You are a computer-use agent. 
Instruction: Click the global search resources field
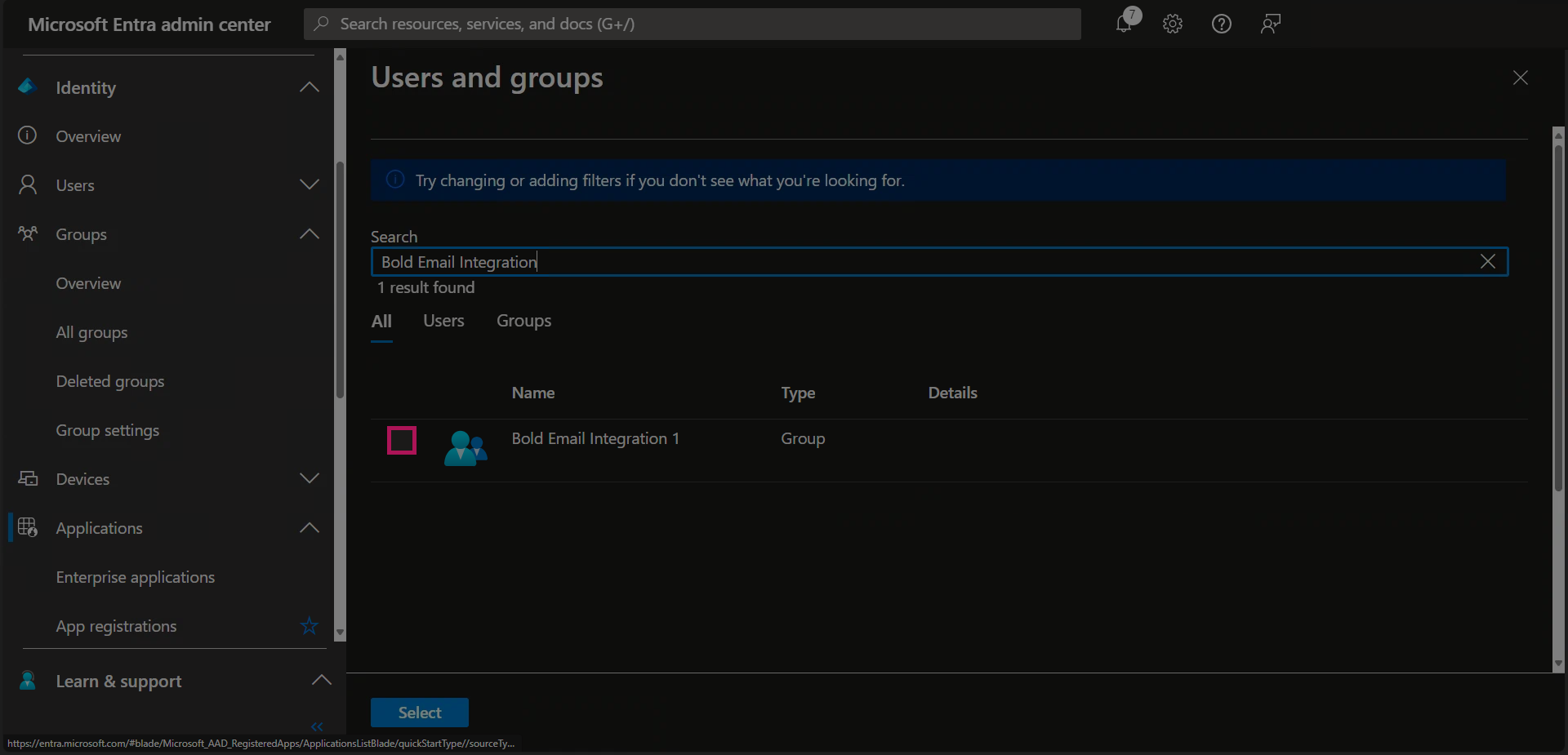(693, 24)
